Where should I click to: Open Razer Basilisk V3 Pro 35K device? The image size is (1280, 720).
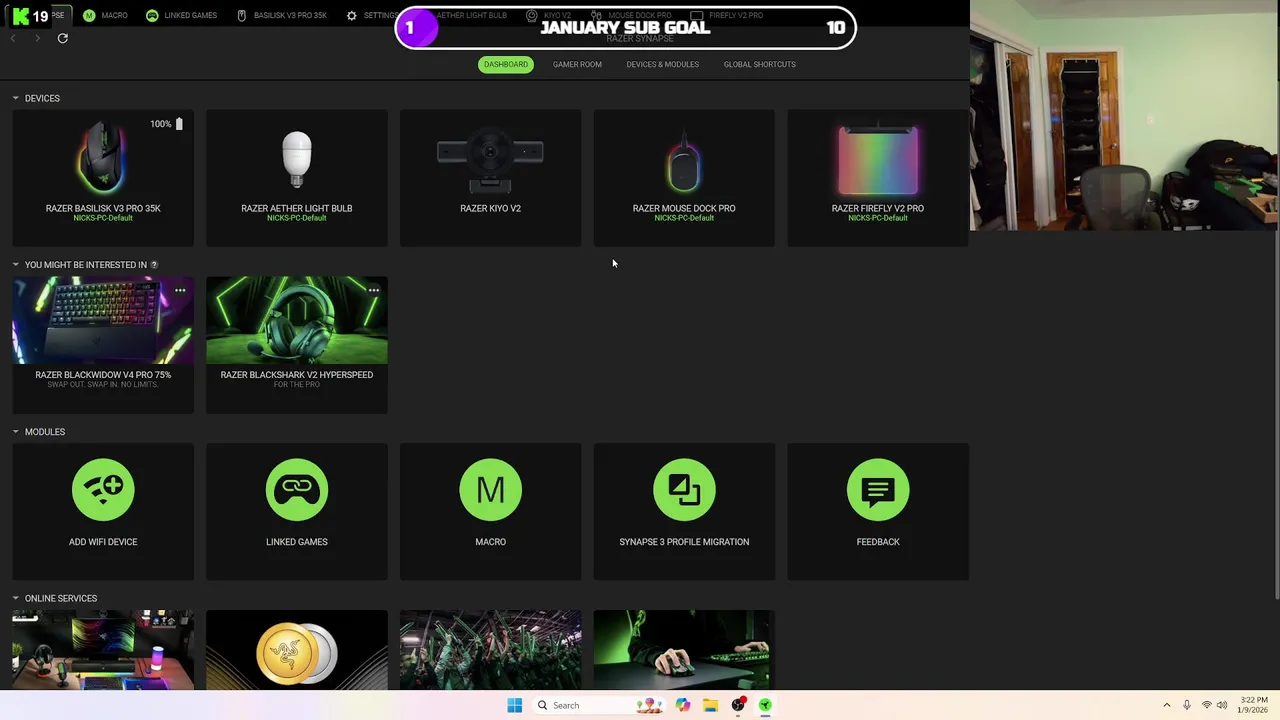click(x=103, y=178)
